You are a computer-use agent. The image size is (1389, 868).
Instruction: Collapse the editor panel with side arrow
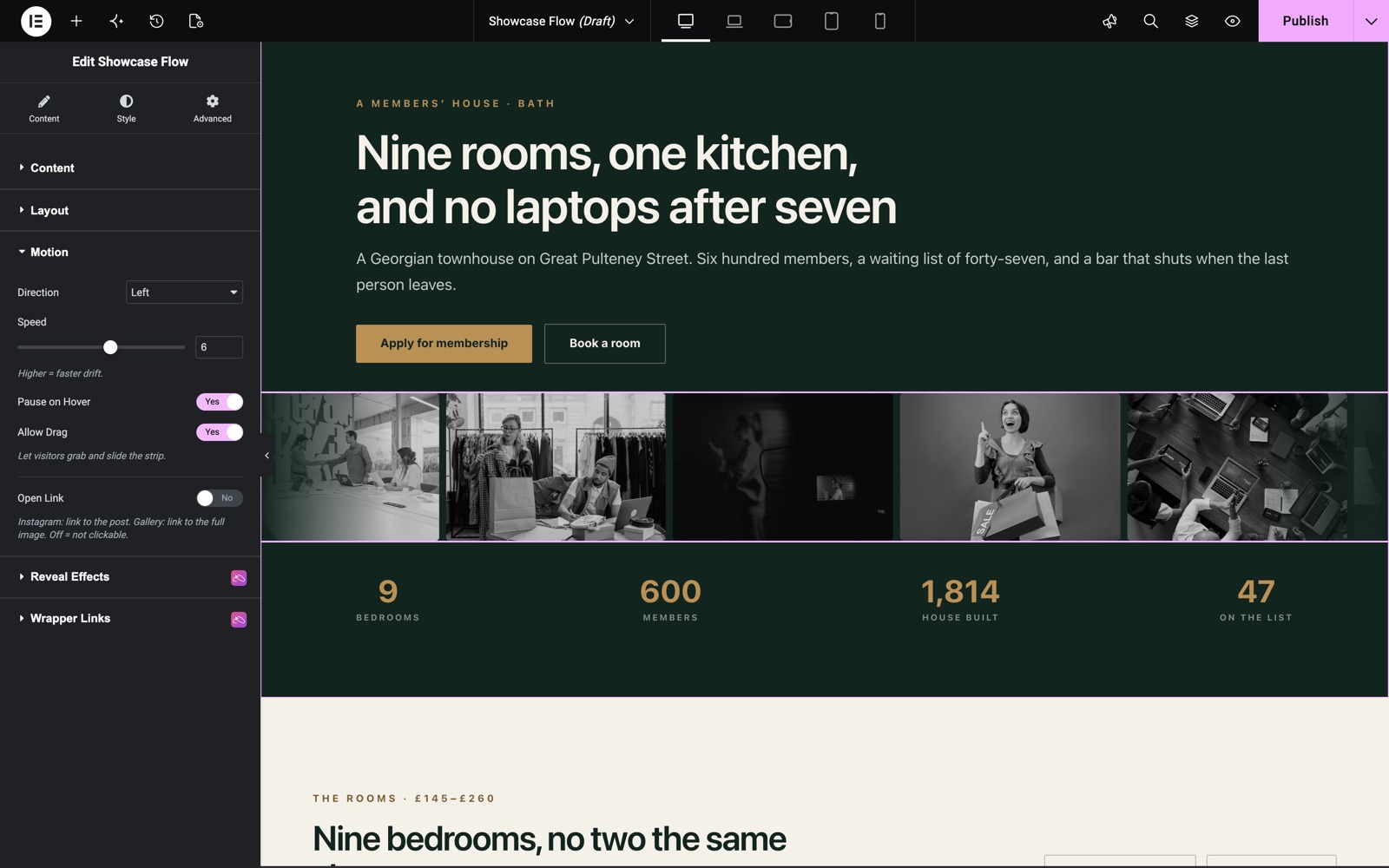(267, 456)
